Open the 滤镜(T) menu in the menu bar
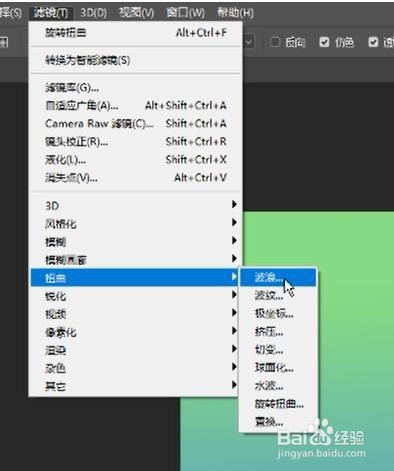Screen dimensions: 394x471 pyautogui.click(x=51, y=13)
